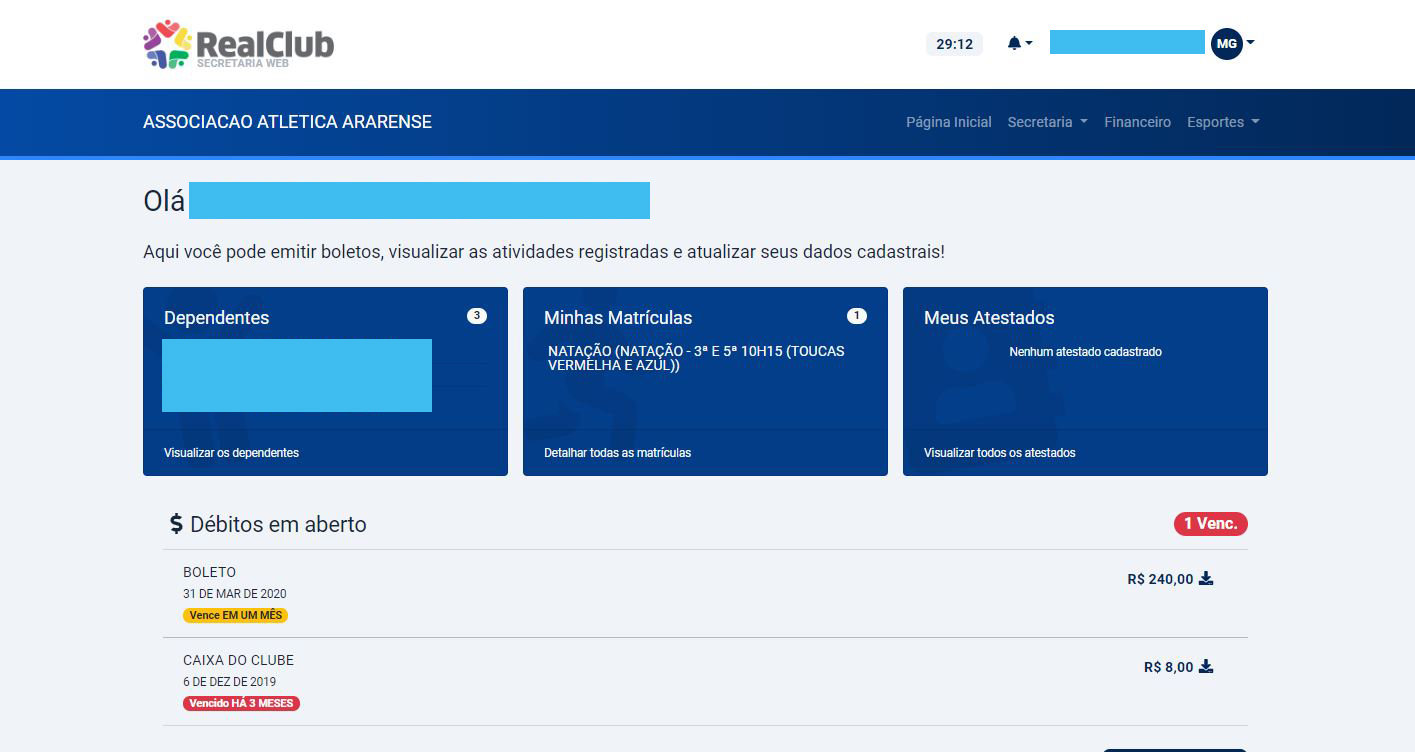The height and width of the screenshot is (752, 1415).
Task: Expand the Esportes dropdown menu
Action: click(1222, 122)
